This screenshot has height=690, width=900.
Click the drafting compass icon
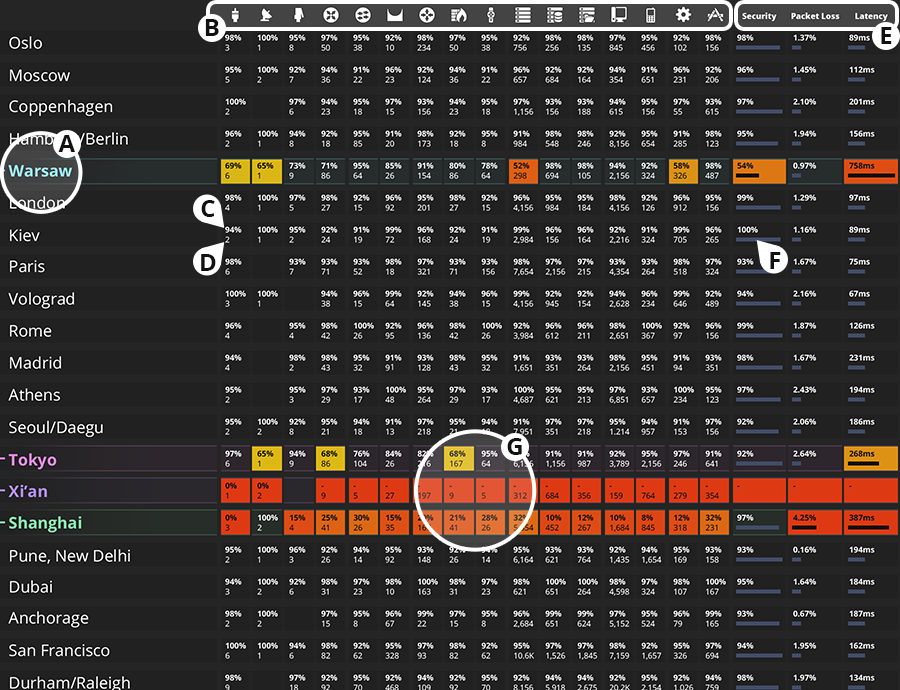tap(715, 15)
